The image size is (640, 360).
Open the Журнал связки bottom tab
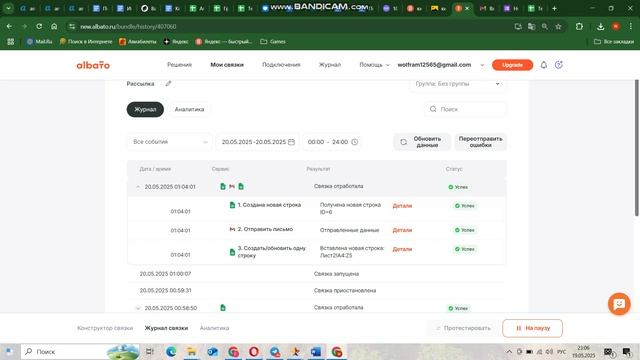point(166,328)
